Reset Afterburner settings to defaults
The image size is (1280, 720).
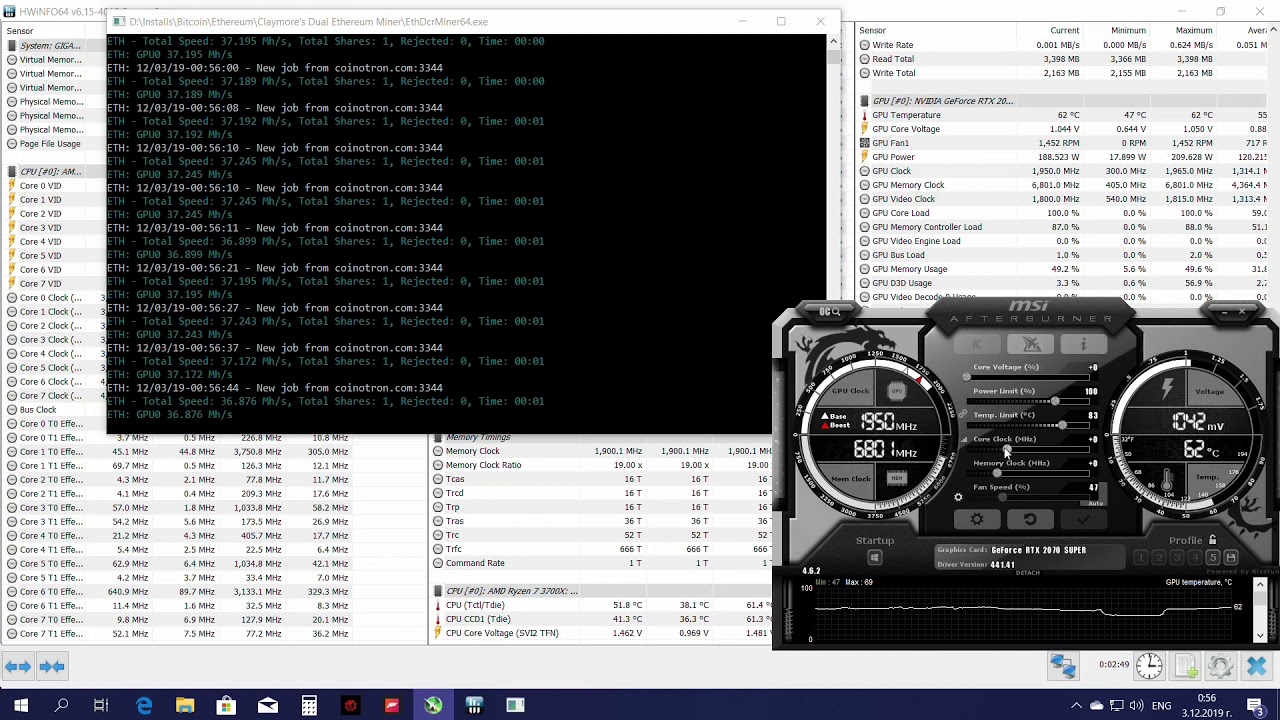coord(1030,519)
